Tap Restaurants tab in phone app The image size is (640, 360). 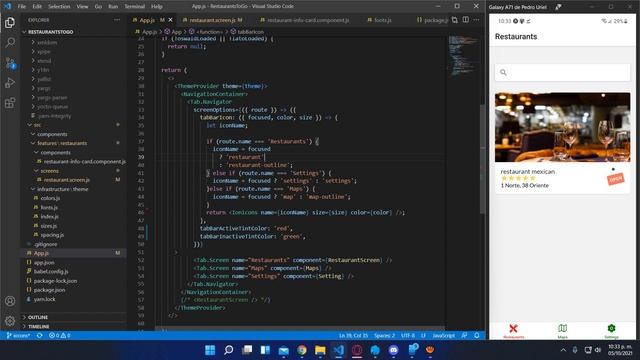click(513, 331)
